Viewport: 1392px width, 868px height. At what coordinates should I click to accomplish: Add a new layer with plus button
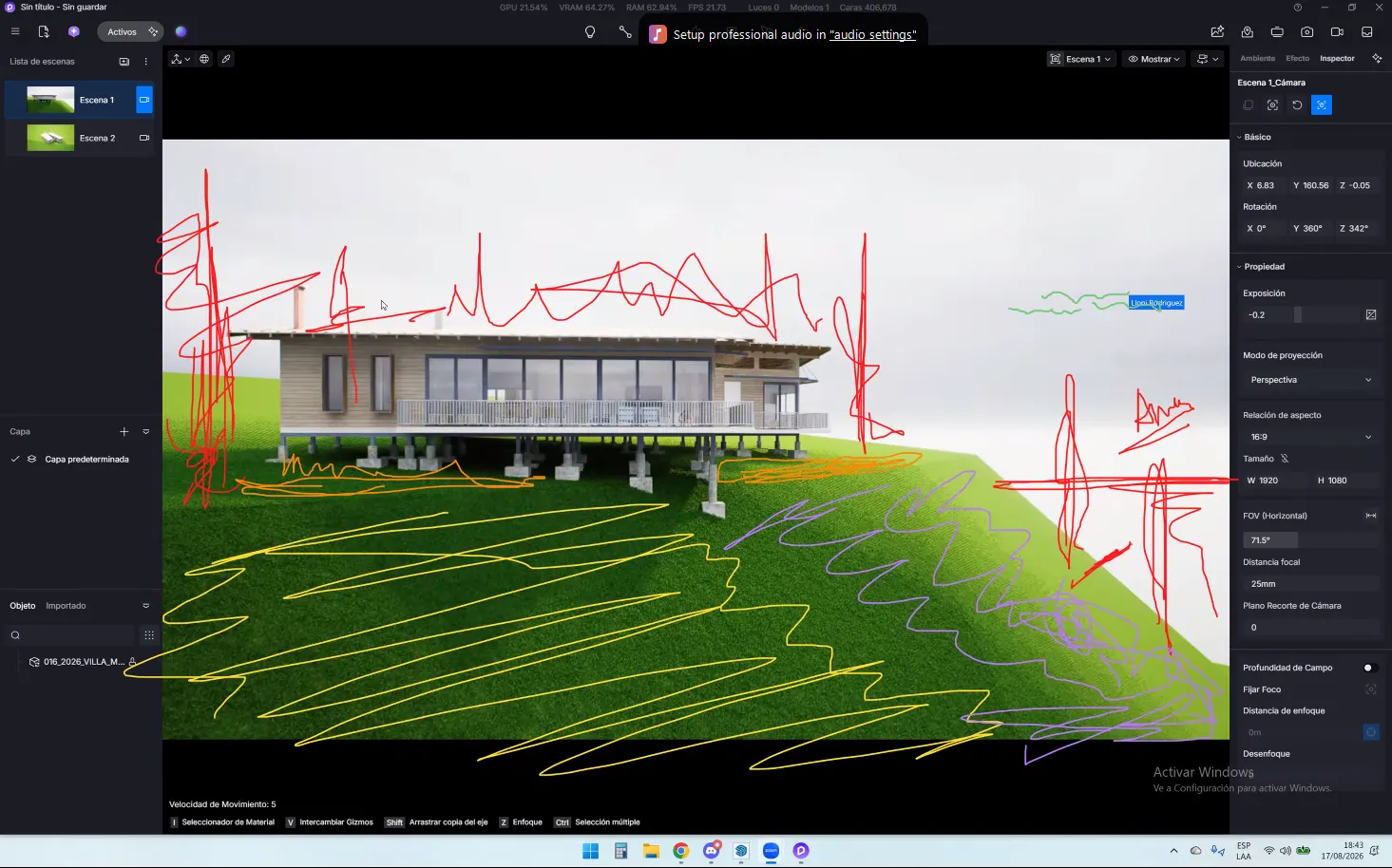[124, 431]
